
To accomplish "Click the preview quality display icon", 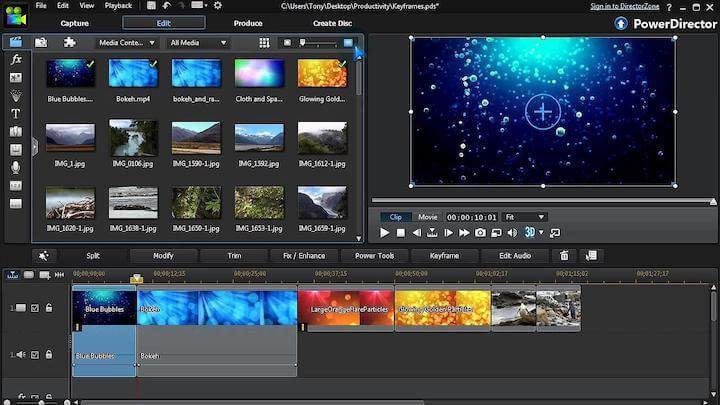I will (496, 233).
